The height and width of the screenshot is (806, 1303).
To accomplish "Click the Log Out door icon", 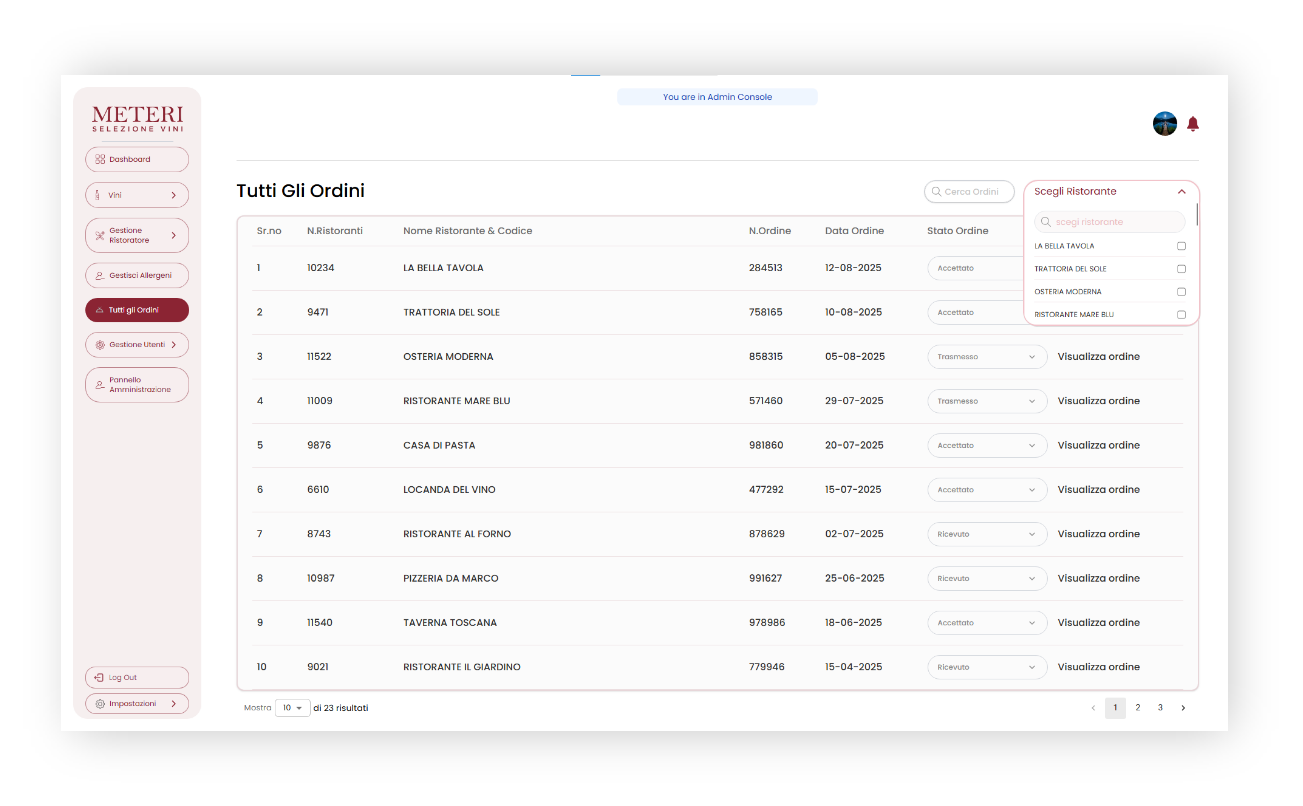I will pyautogui.click(x=100, y=678).
